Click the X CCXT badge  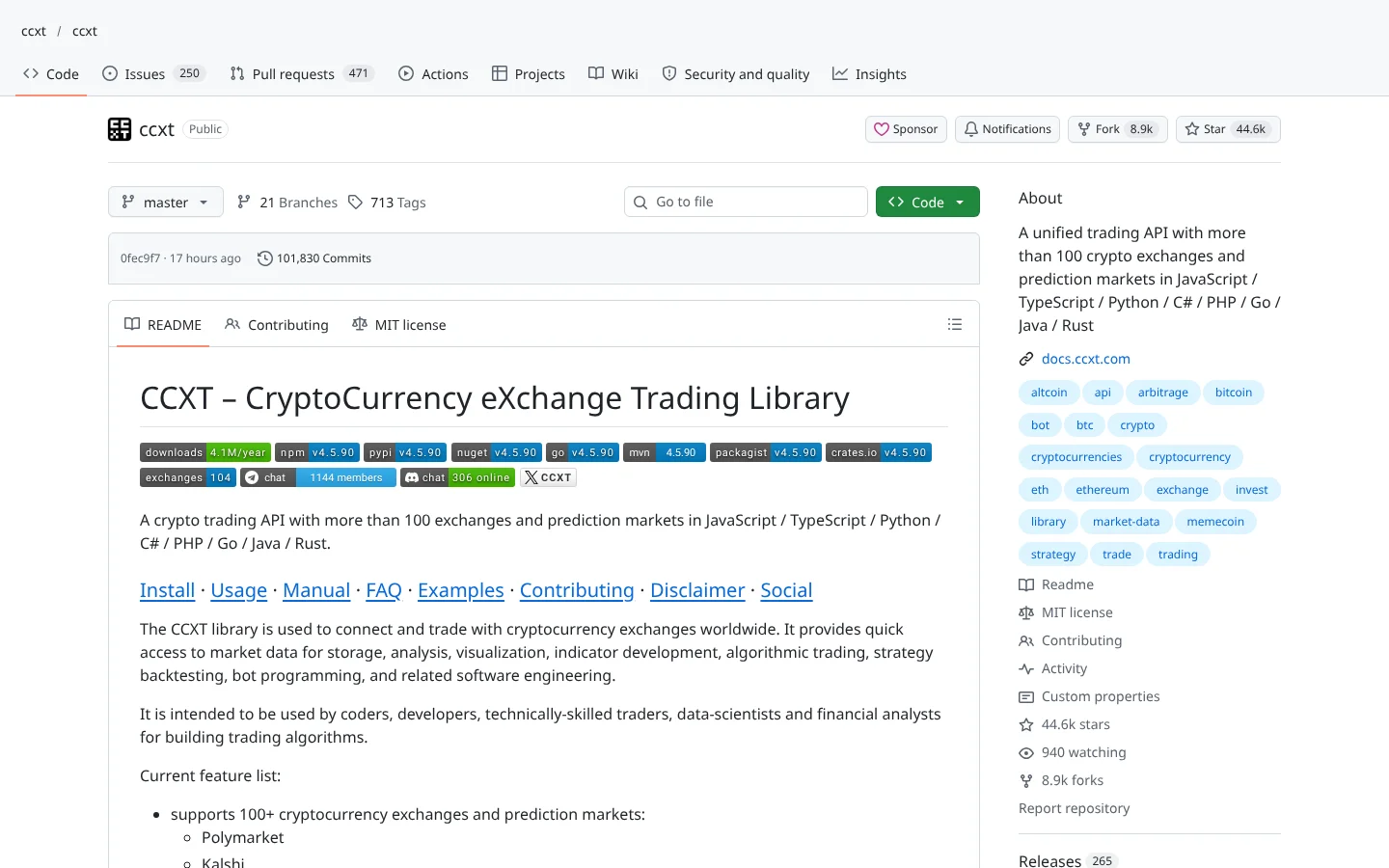(x=548, y=477)
